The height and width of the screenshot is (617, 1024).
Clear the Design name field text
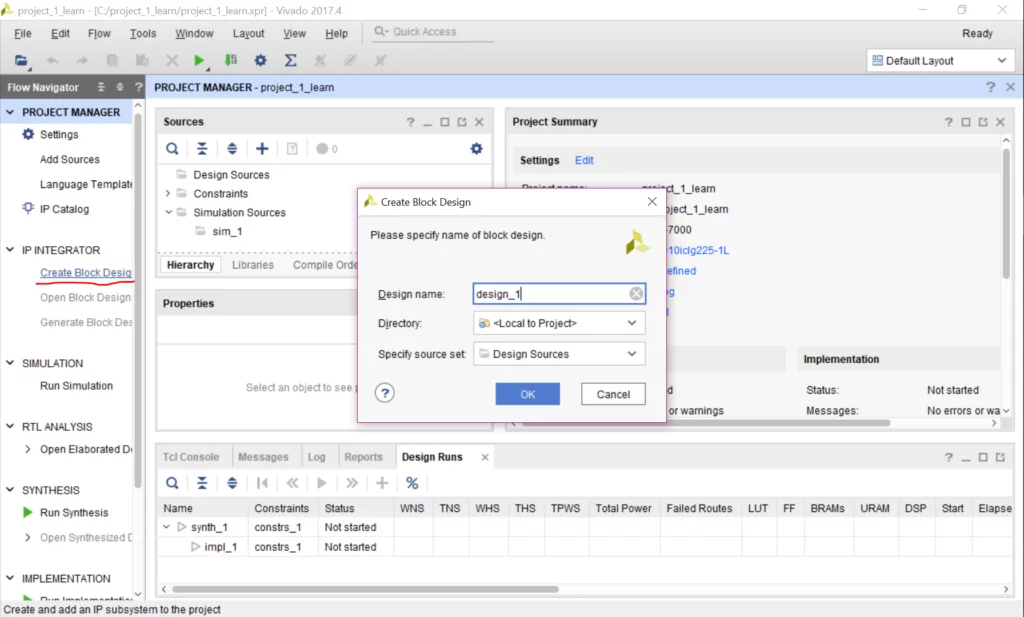point(636,294)
